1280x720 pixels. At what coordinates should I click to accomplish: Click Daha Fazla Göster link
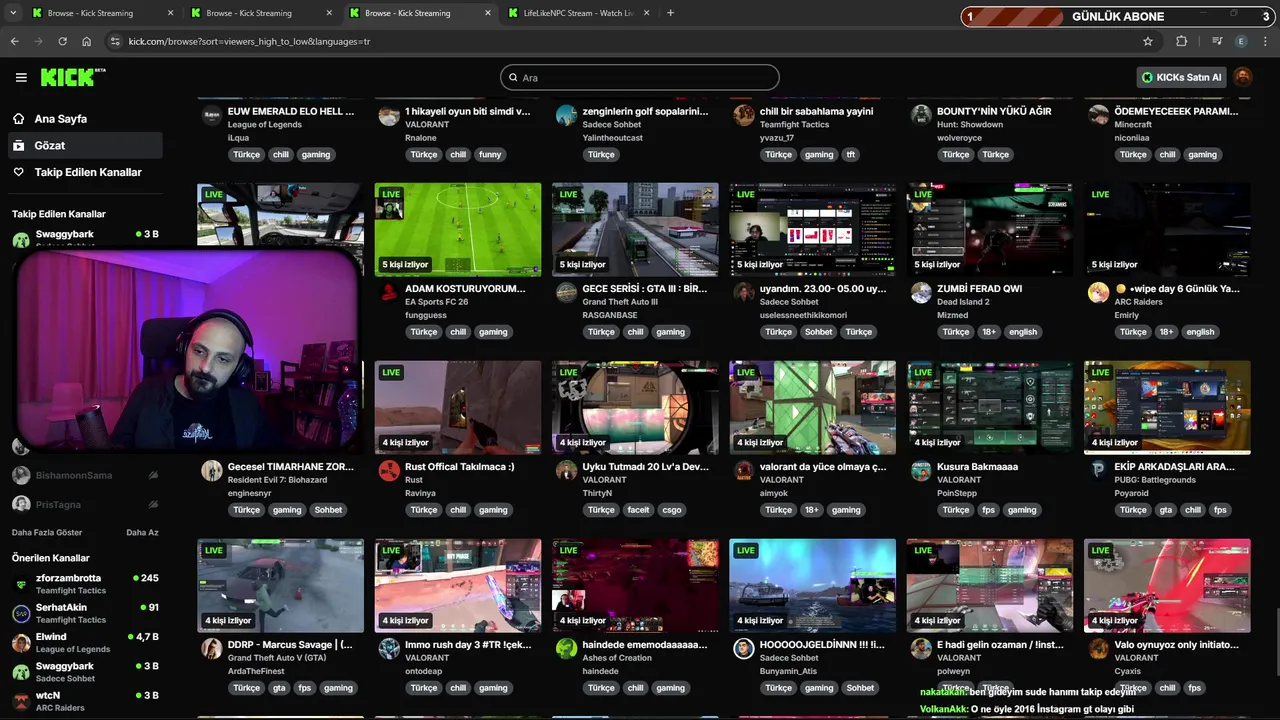click(47, 532)
